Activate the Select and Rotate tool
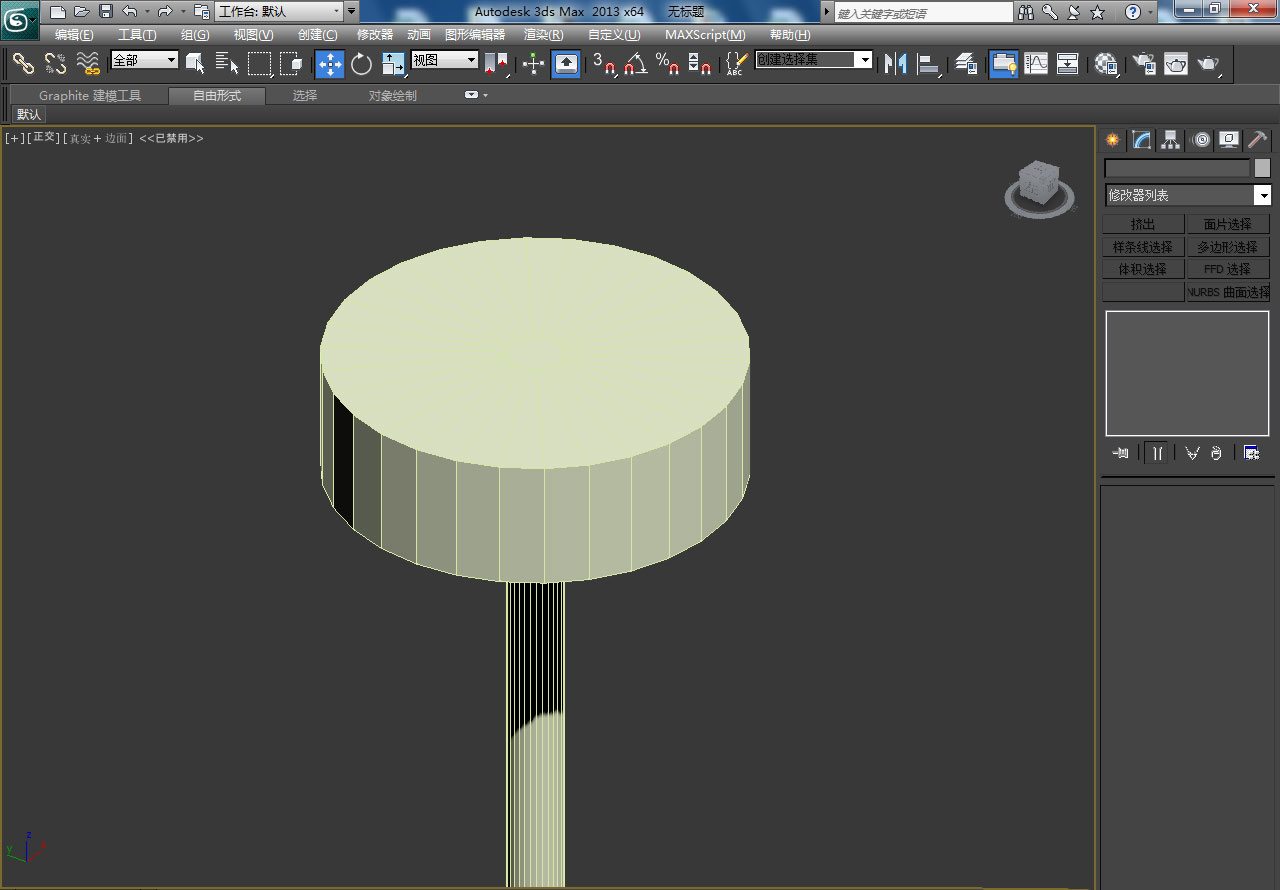1280x890 pixels. [x=361, y=64]
